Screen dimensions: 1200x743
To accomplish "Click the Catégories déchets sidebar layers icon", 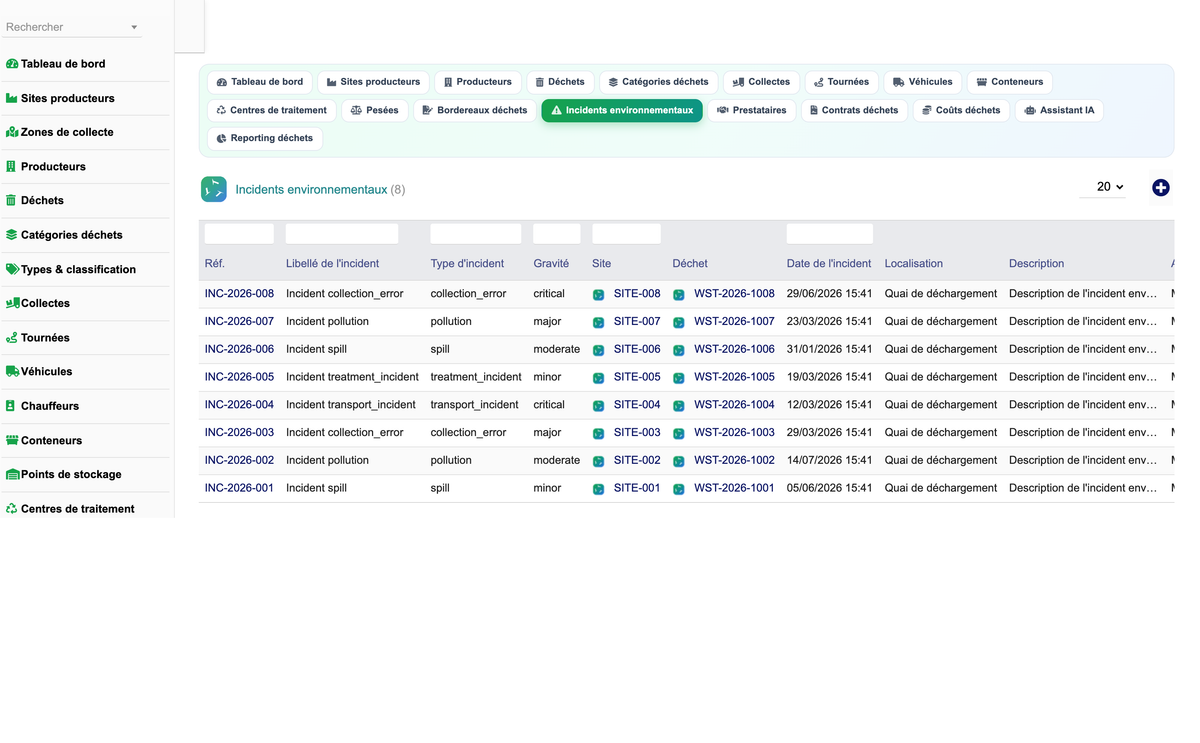I will [x=12, y=235].
